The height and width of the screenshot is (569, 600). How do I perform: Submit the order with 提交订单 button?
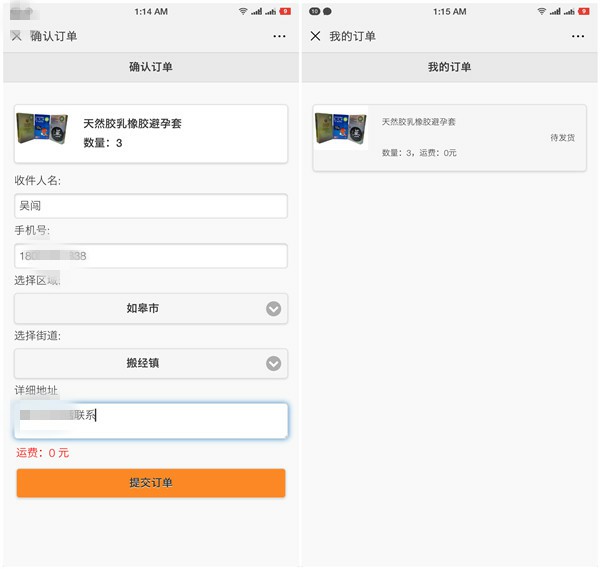click(x=151, y=483)
